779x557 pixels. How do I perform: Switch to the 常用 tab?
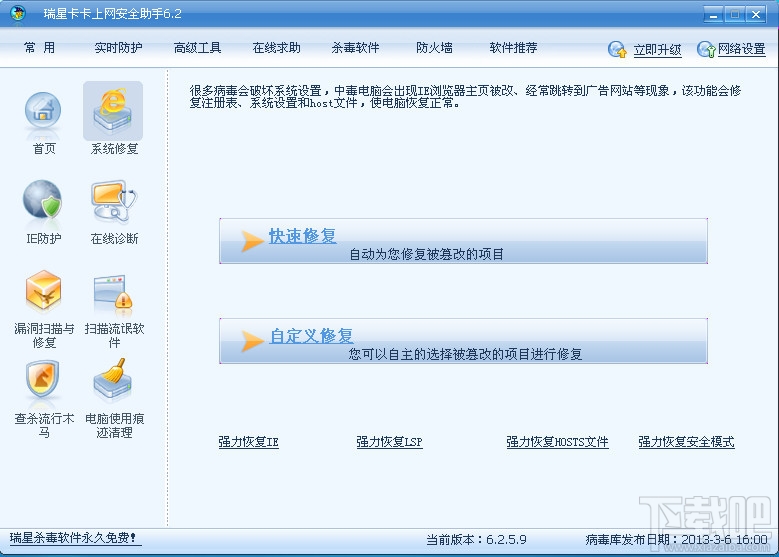coord(39,48)
